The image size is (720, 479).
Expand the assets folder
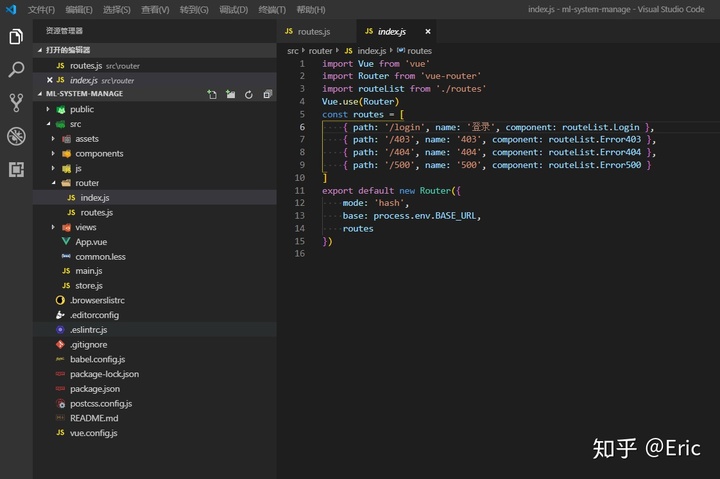(154, 139)
